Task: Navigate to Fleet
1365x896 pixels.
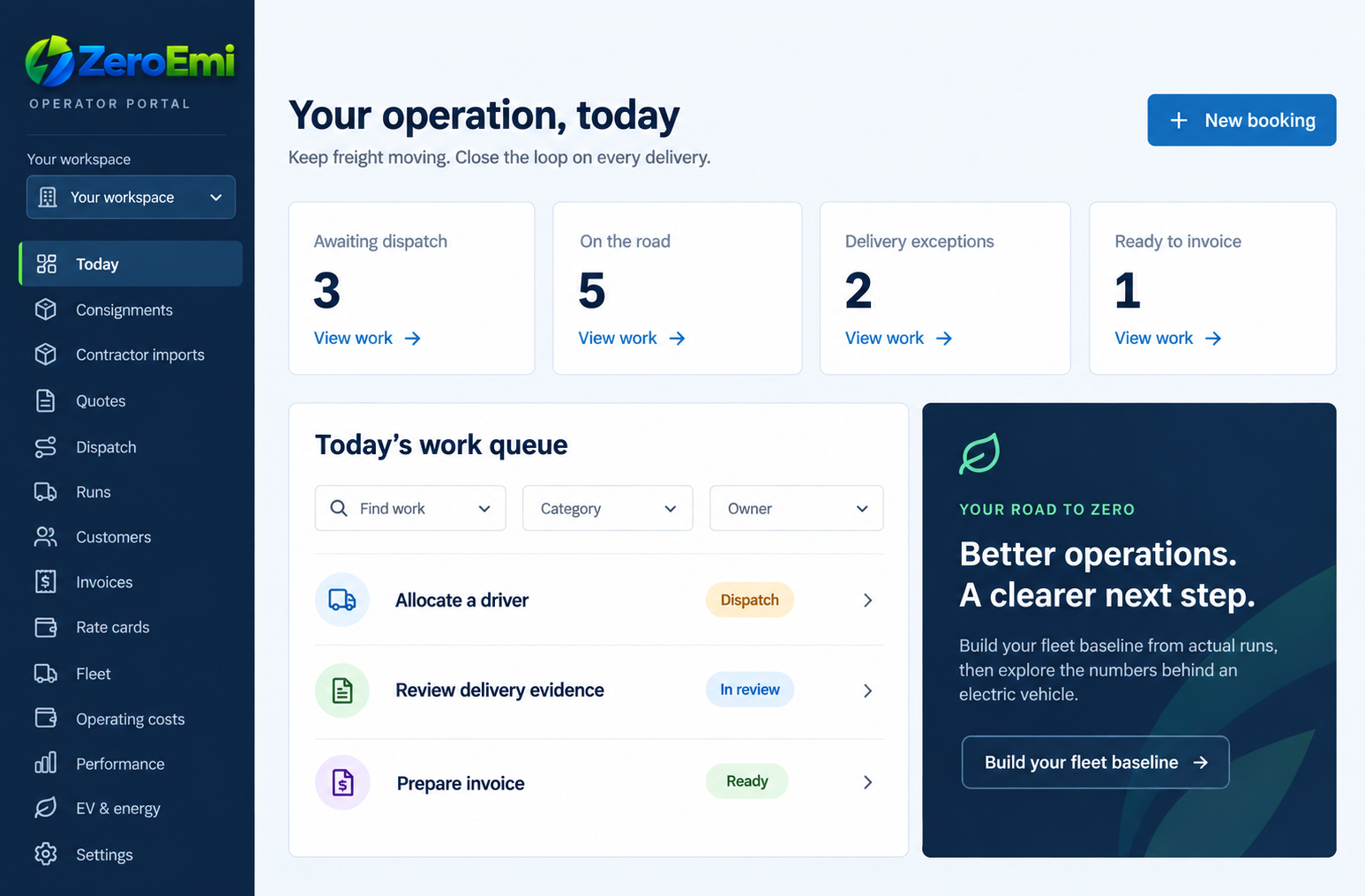Action: tap(131, 674)
